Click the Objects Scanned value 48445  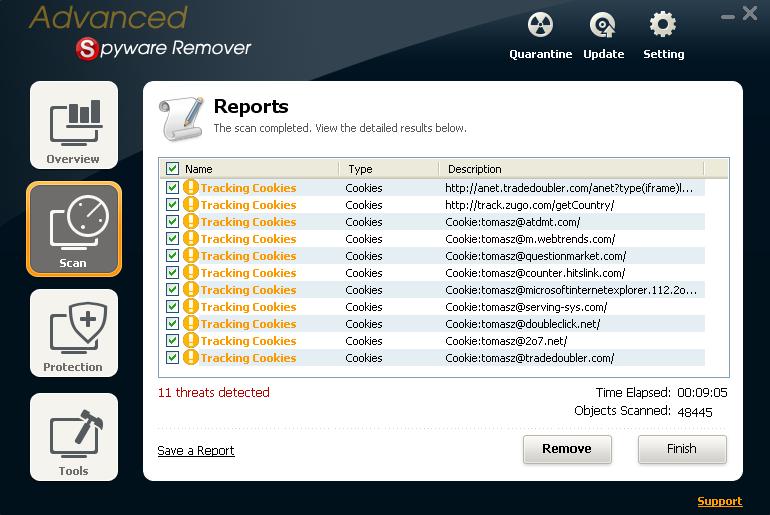coord(695,412)
